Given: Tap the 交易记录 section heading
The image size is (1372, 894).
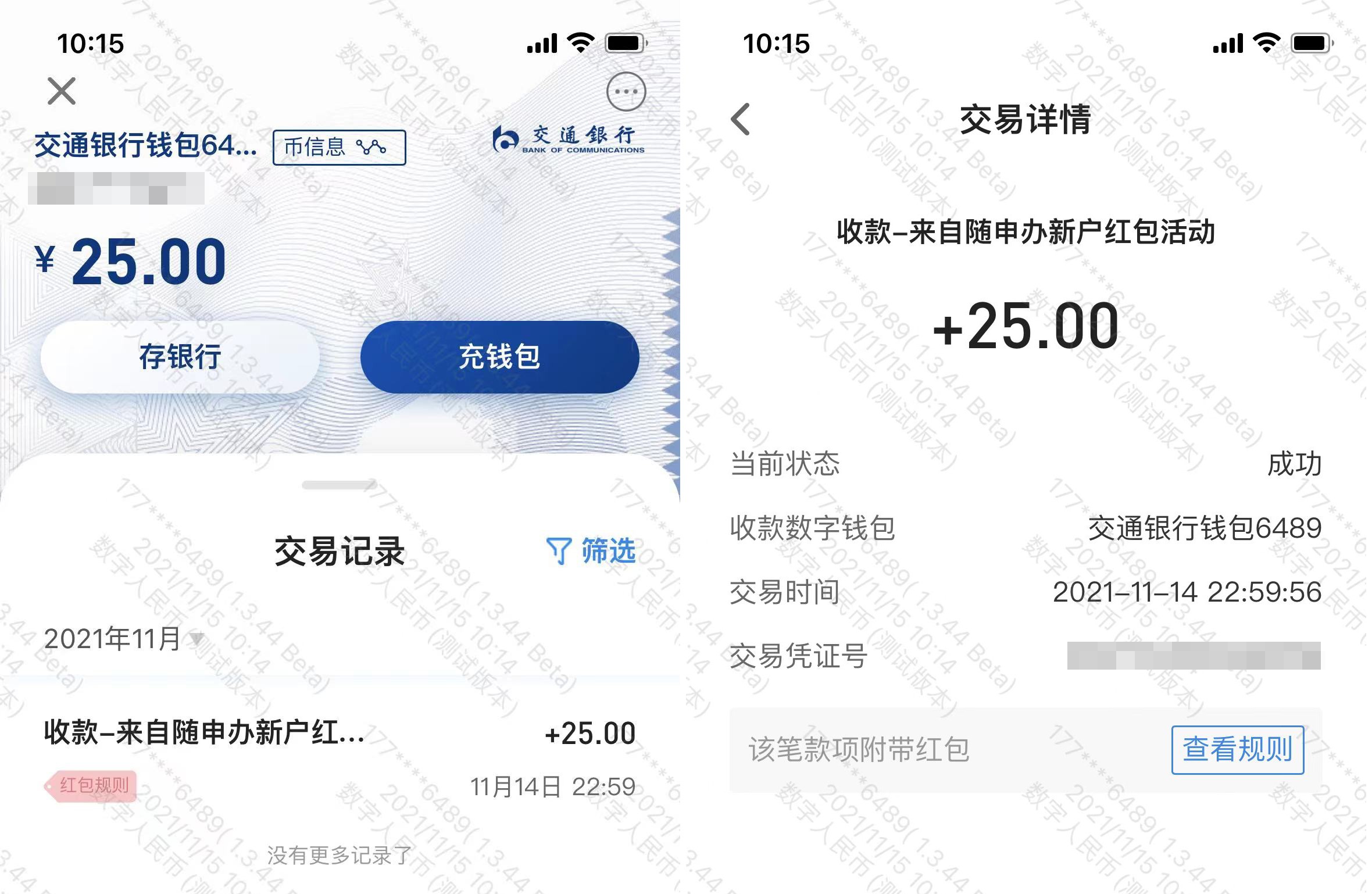Looking at the screenshot, I should click(x=340, y=551).
